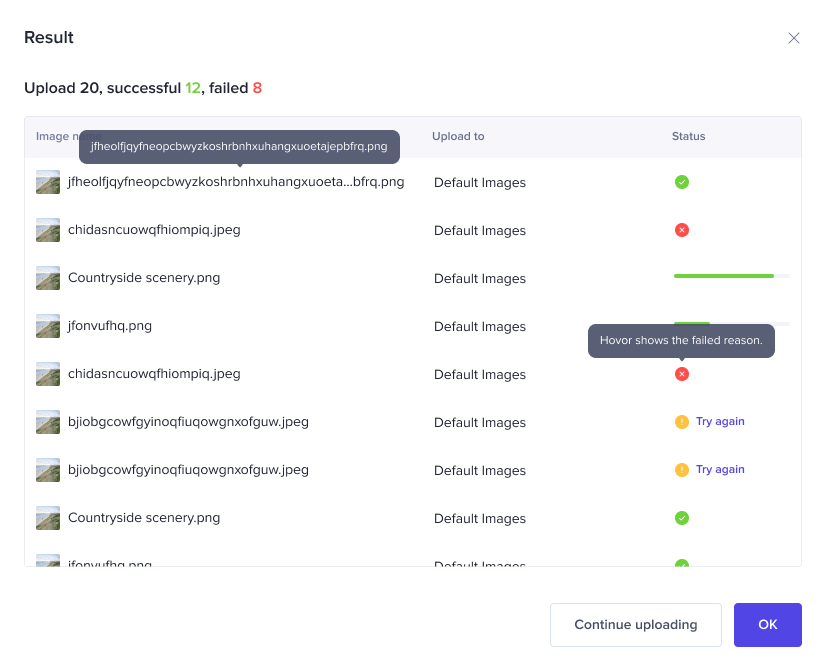Click thumbnail of the uploading Countryside scenery.png row

(48, 278)
